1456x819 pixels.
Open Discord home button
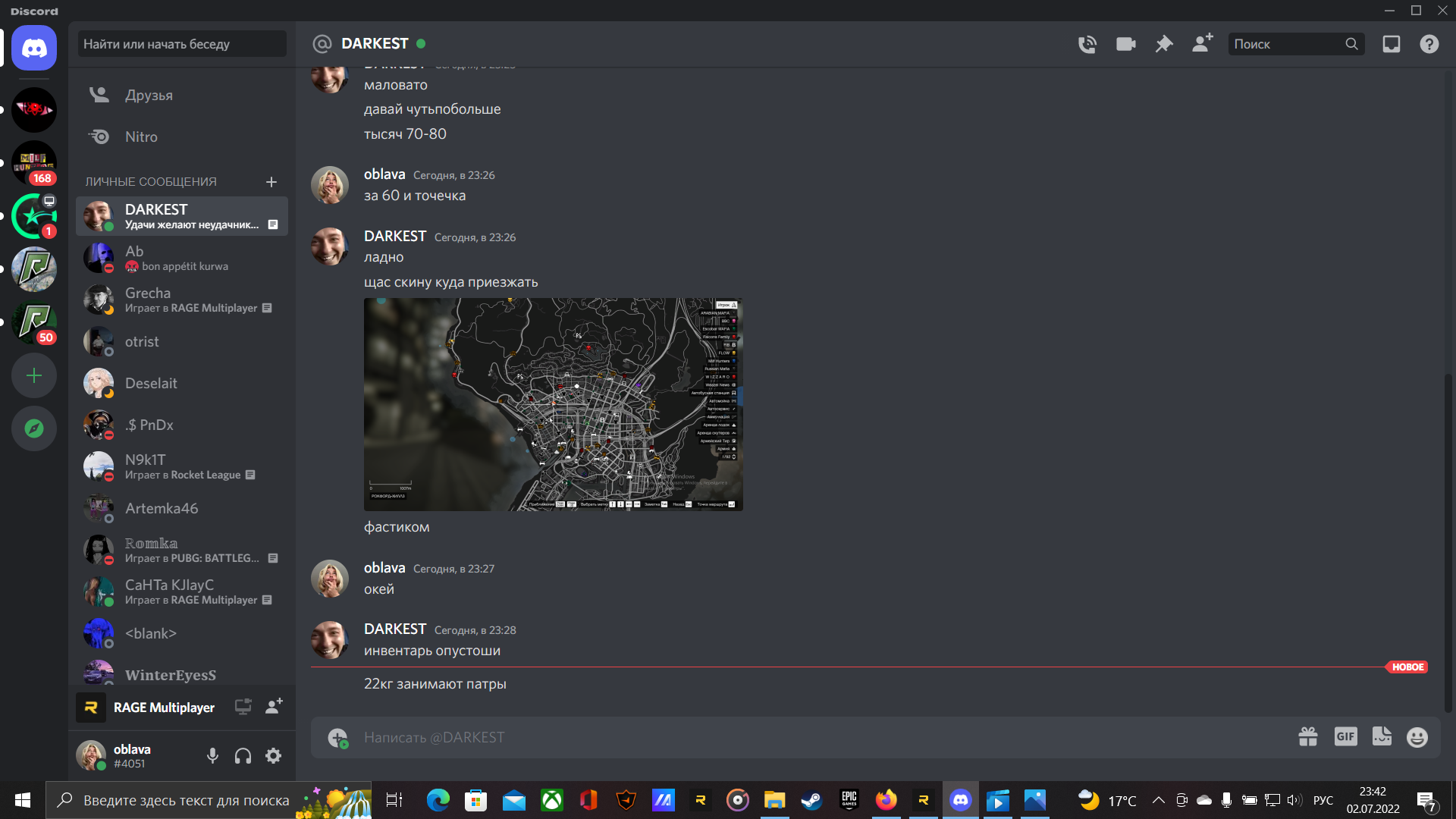click(x=34, y=48)
